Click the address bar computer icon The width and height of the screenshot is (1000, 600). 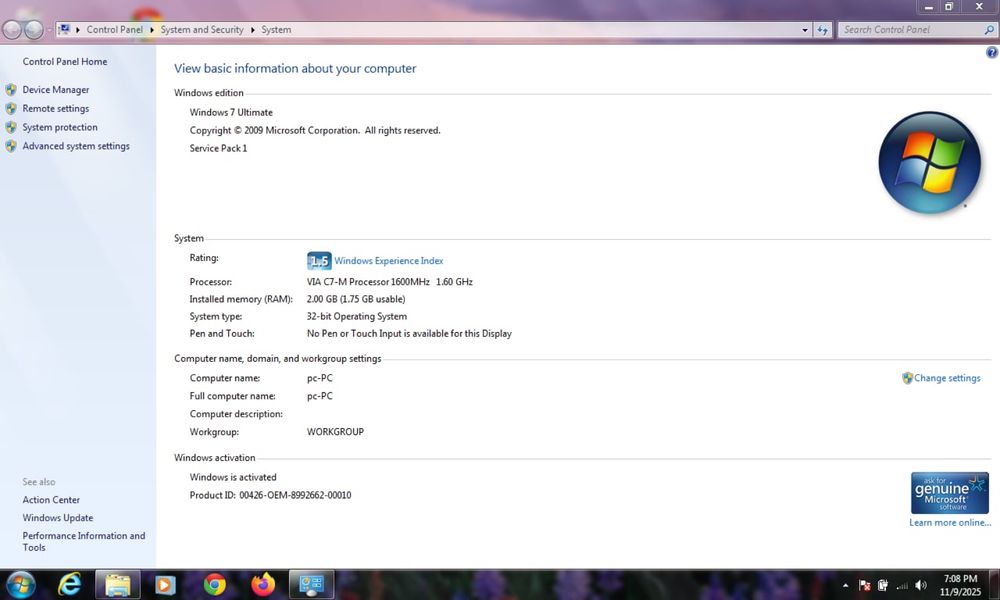[x=64, y=29]
